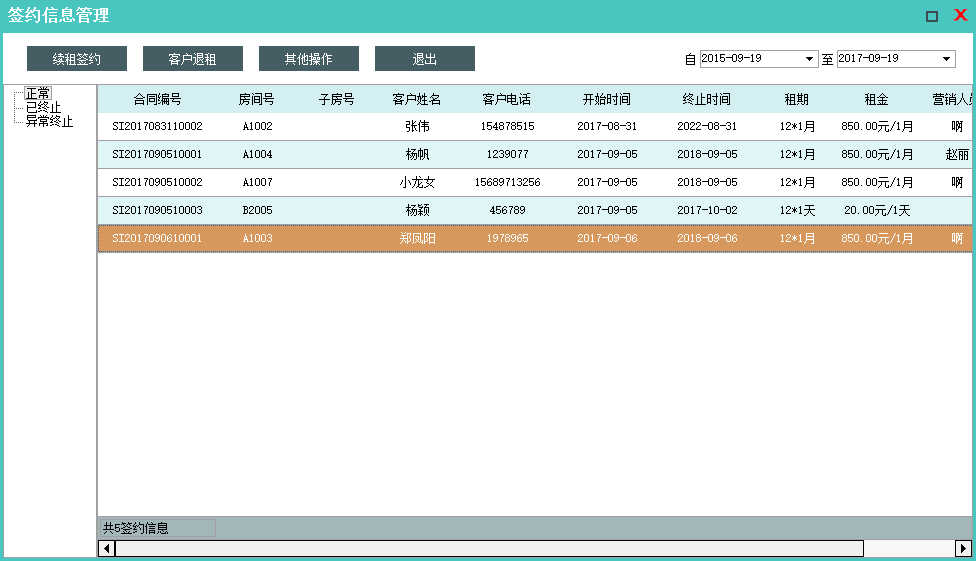Click the 客户退租 button
The height and width of the screenshot is (561, 976).
pos(193,59)
